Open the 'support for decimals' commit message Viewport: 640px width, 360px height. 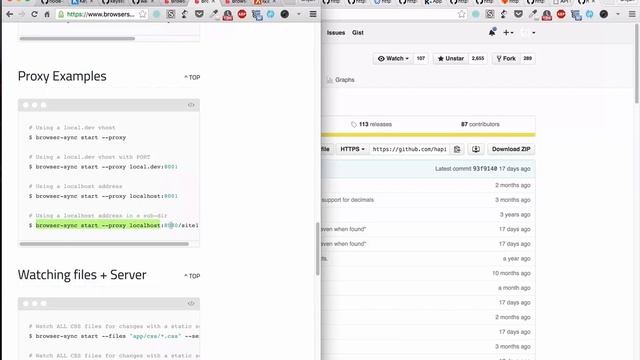(x=348, y=200)
